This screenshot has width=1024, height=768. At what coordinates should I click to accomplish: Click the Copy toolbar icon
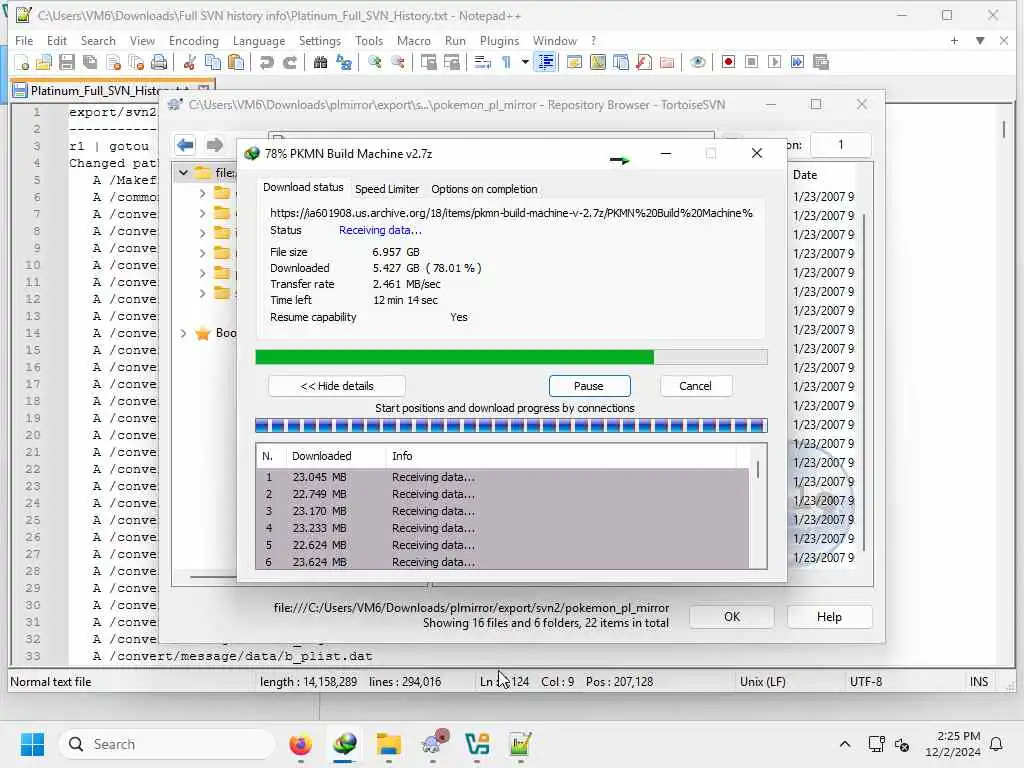pos(213,63)
